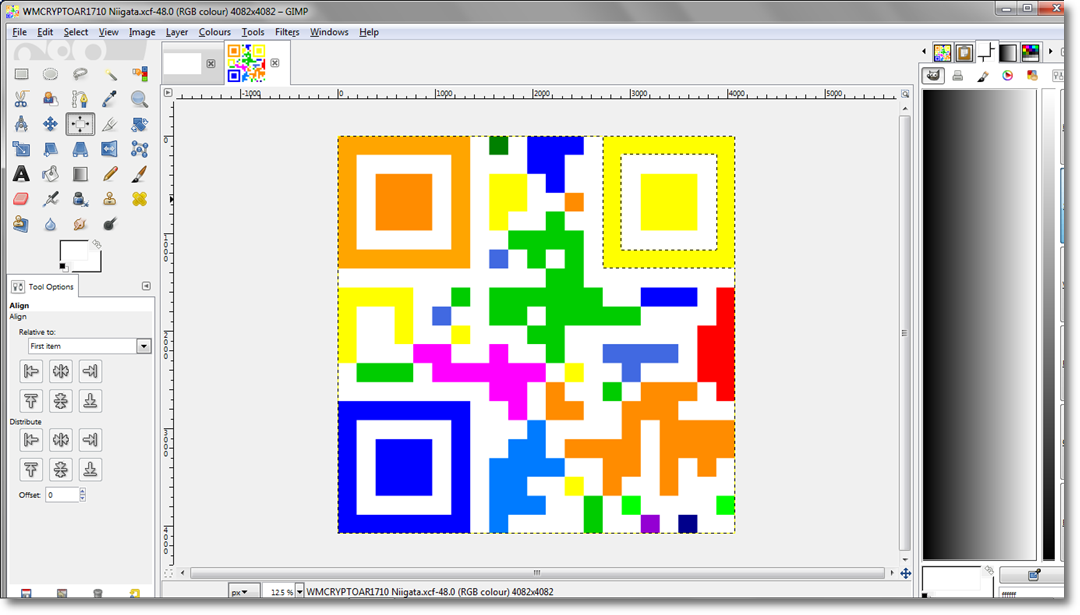Image resolution: width=1080 pixels, height=615 pixels.
Task: Select the Dodge/Burn tool
Action: pyautogui.click(x=110, y=224)
